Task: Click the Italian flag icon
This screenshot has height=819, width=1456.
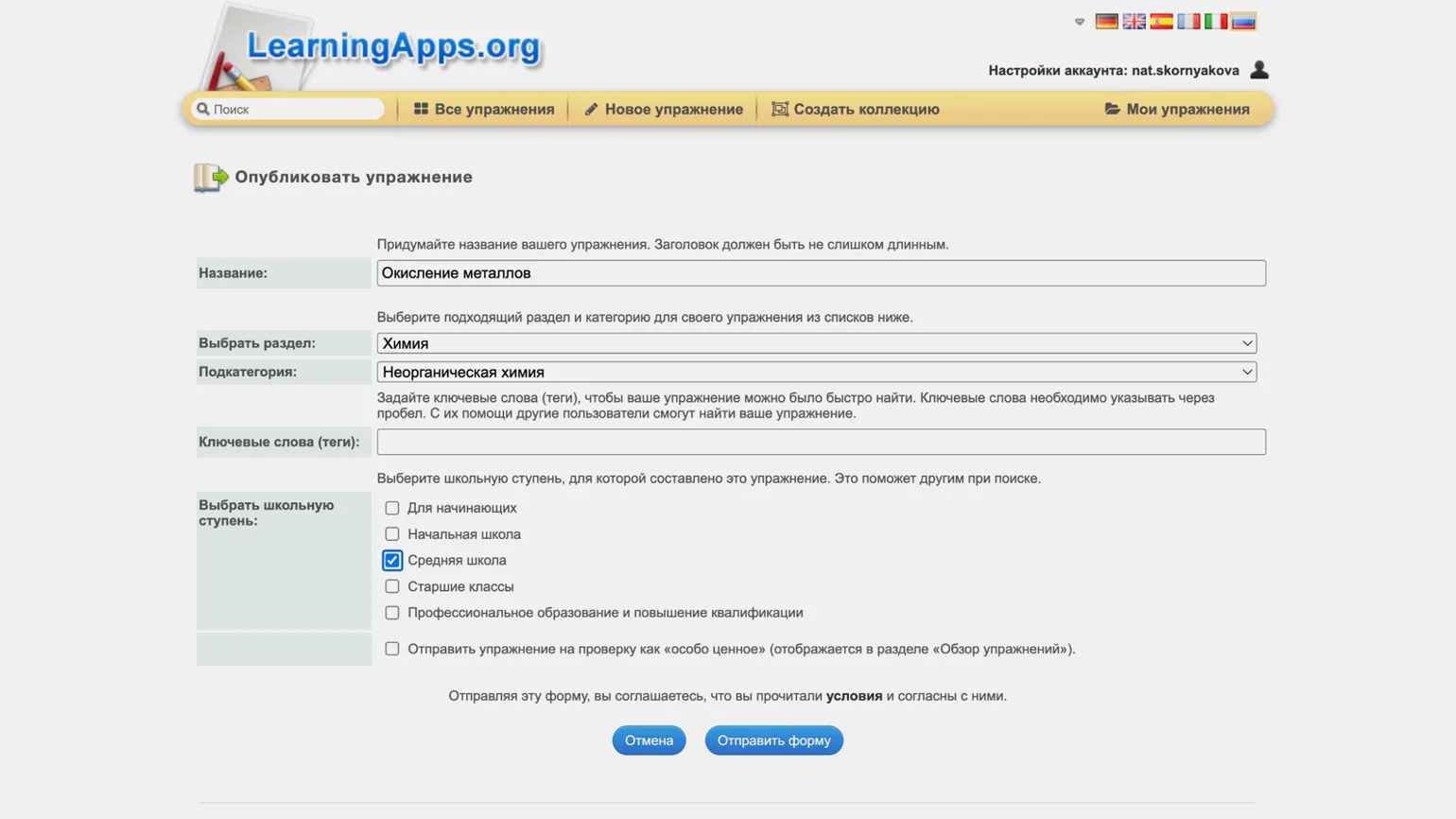Action: coord(1216,22)
